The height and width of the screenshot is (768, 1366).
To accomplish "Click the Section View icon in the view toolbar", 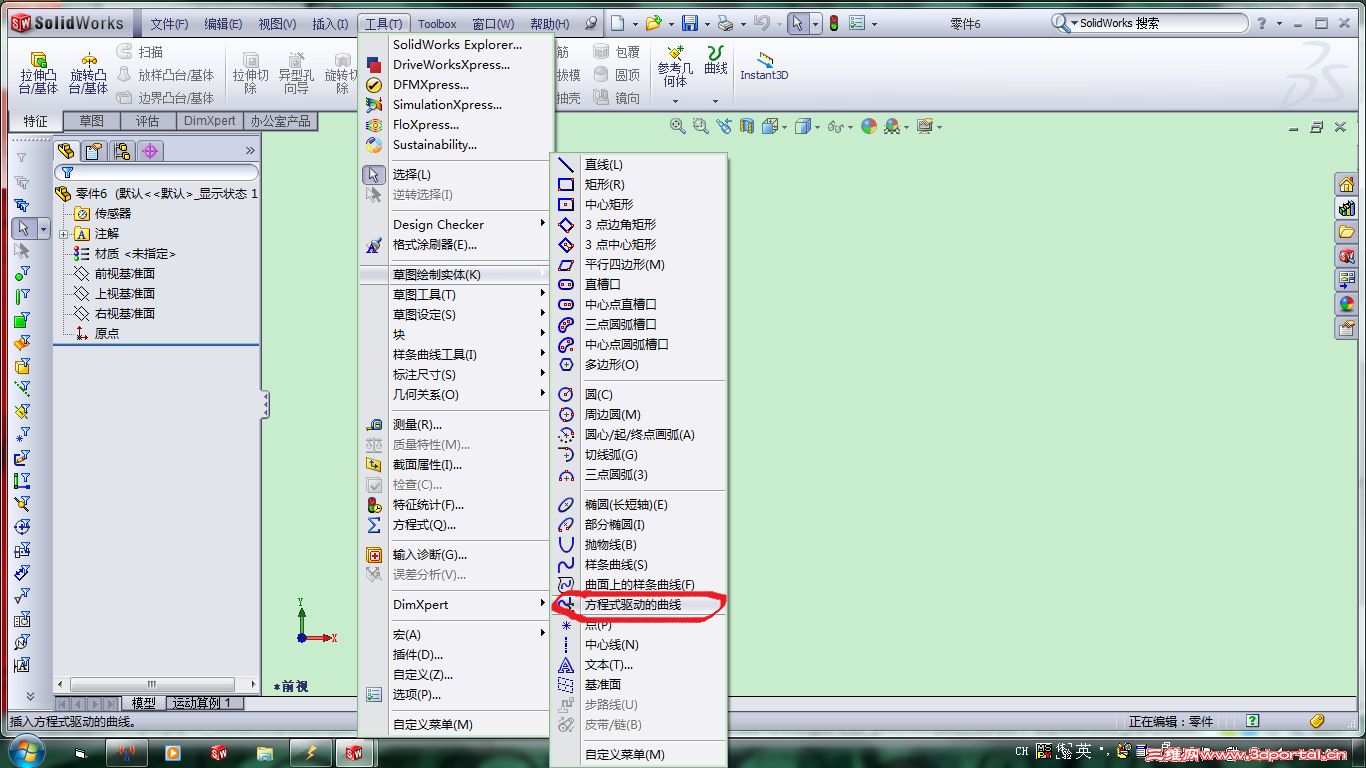I will tap(746, 126).
